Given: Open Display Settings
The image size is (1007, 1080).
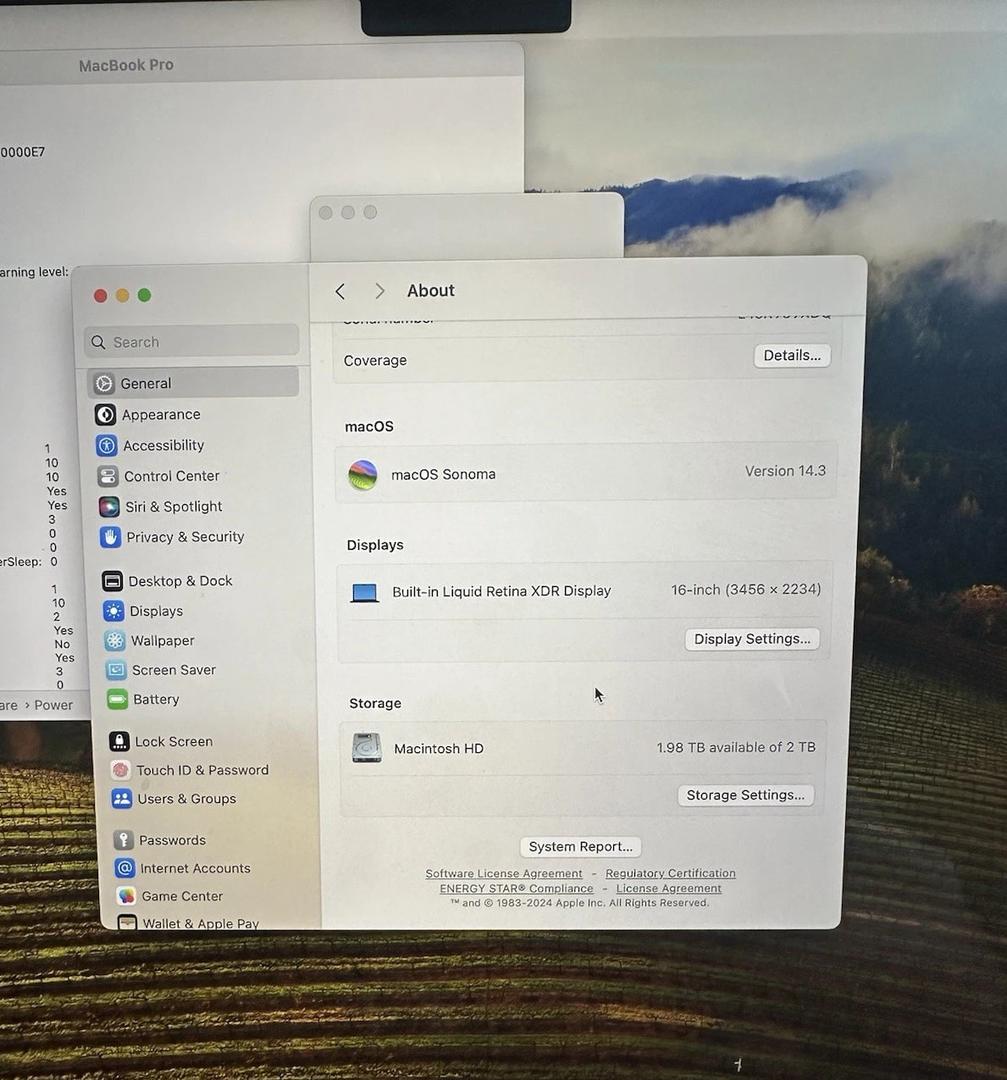Looking at the screenshot, I should (752, 639).
